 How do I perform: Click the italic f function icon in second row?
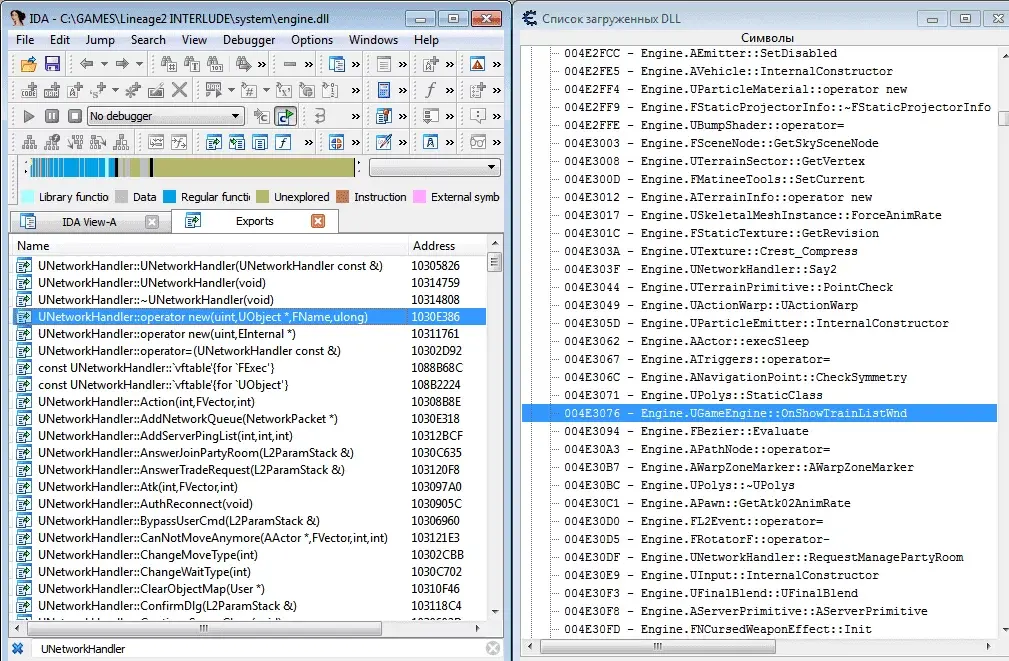point(430,90)
